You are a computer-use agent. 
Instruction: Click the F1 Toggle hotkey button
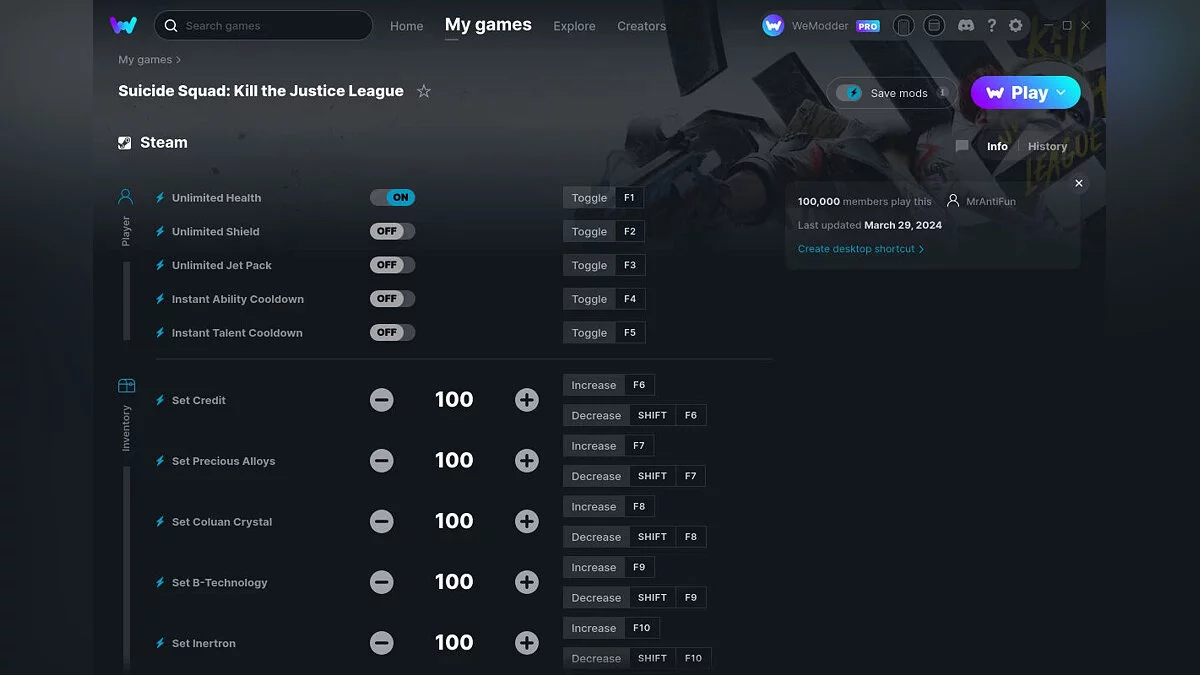pyautogui.click(x=603, y=198)
